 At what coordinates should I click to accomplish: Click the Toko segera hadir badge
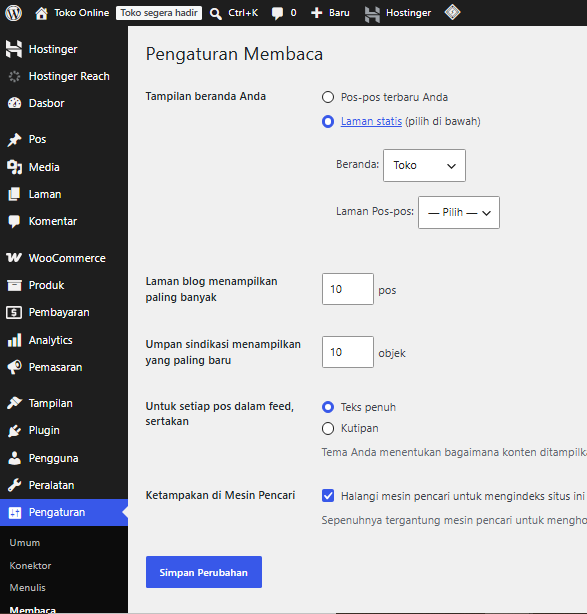(159, 13)
